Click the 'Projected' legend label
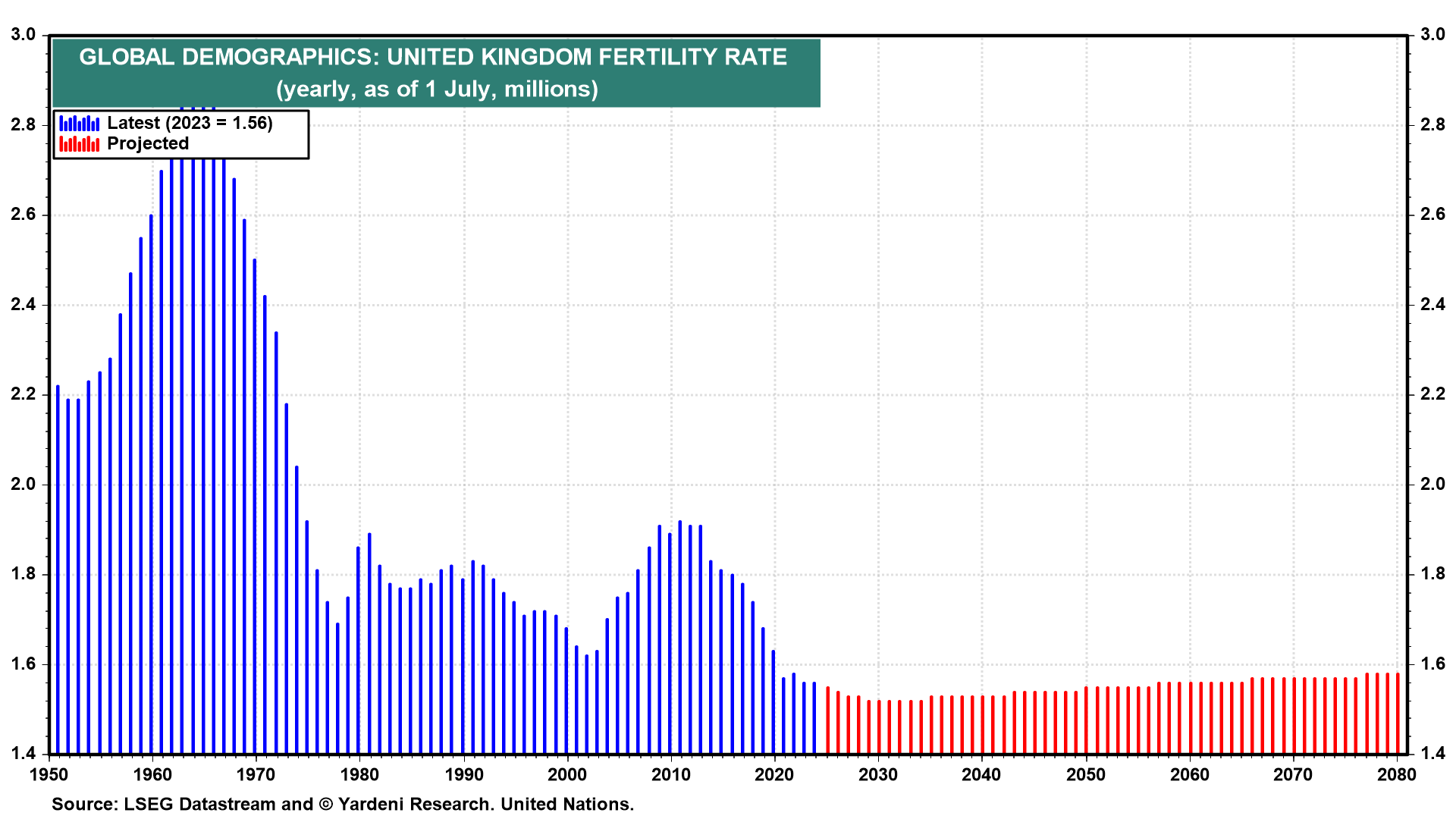1456x819 pixels. tap(148, 144)
